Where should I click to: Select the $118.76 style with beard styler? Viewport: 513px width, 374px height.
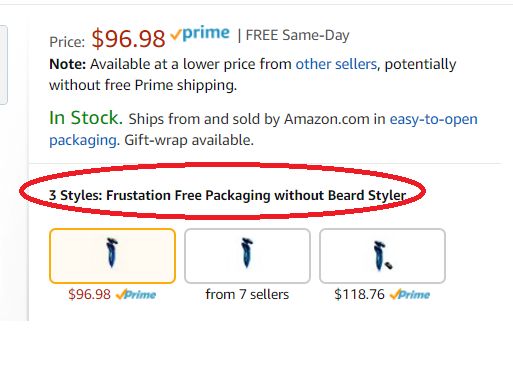click(382, 256)
